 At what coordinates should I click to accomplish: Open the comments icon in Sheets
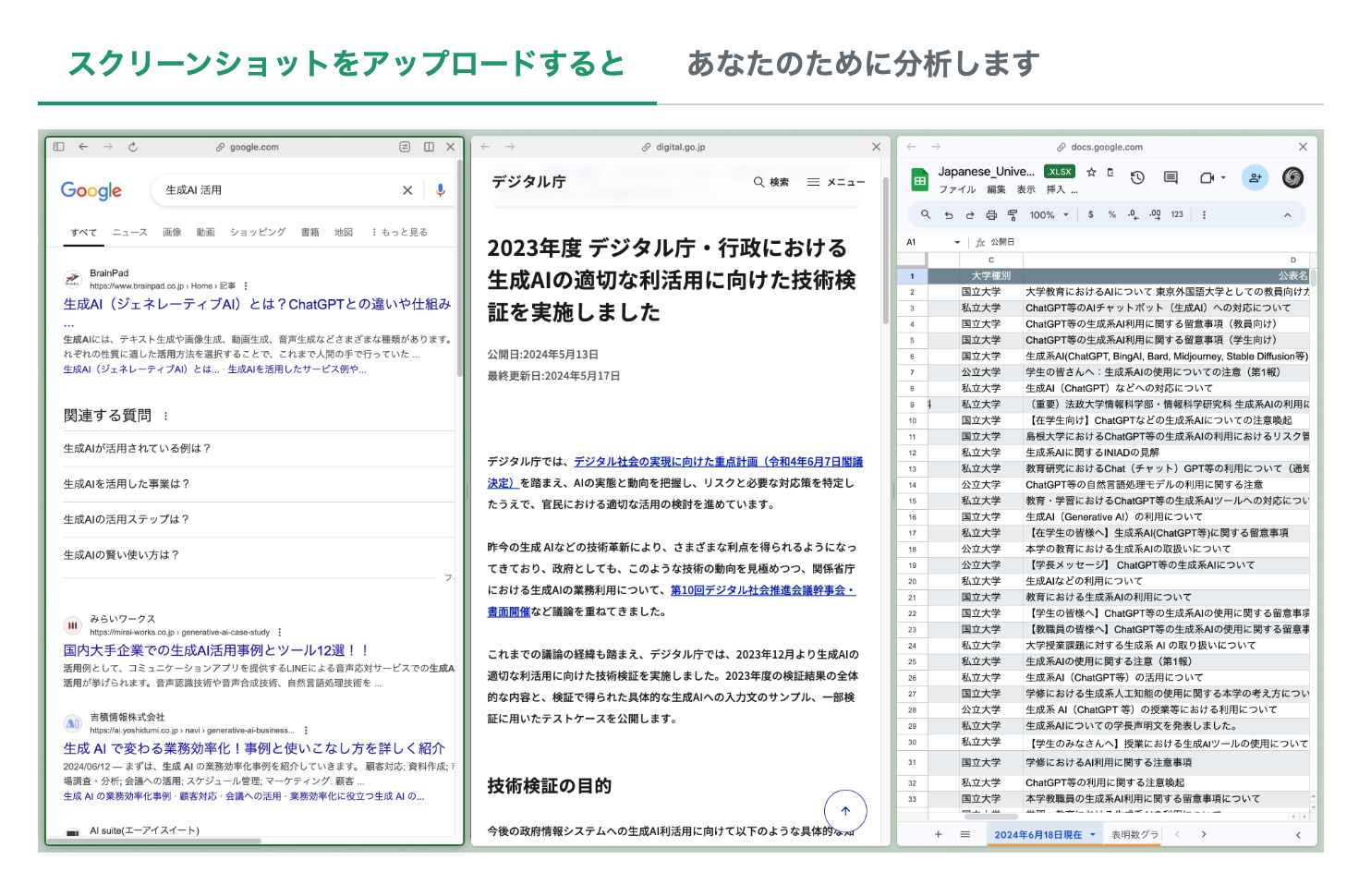pos(1171,177)
